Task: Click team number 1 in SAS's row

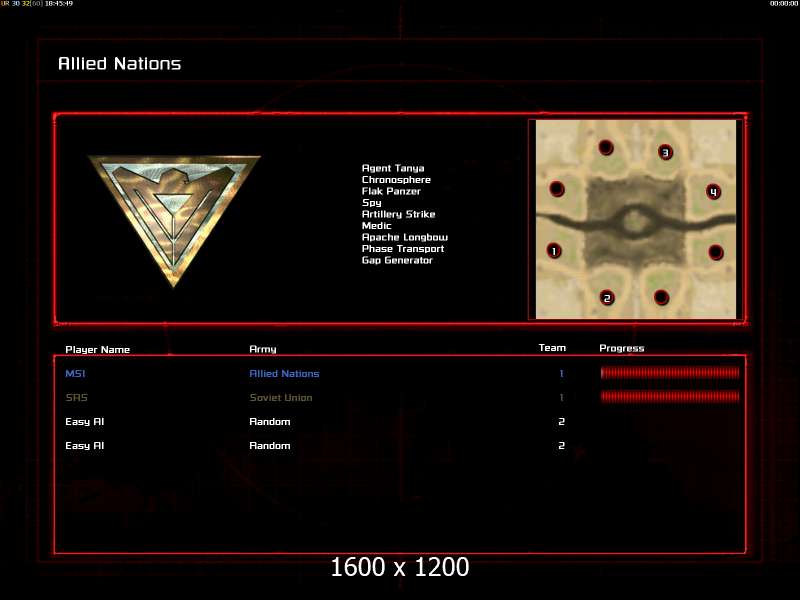Action: coord(561,397)
